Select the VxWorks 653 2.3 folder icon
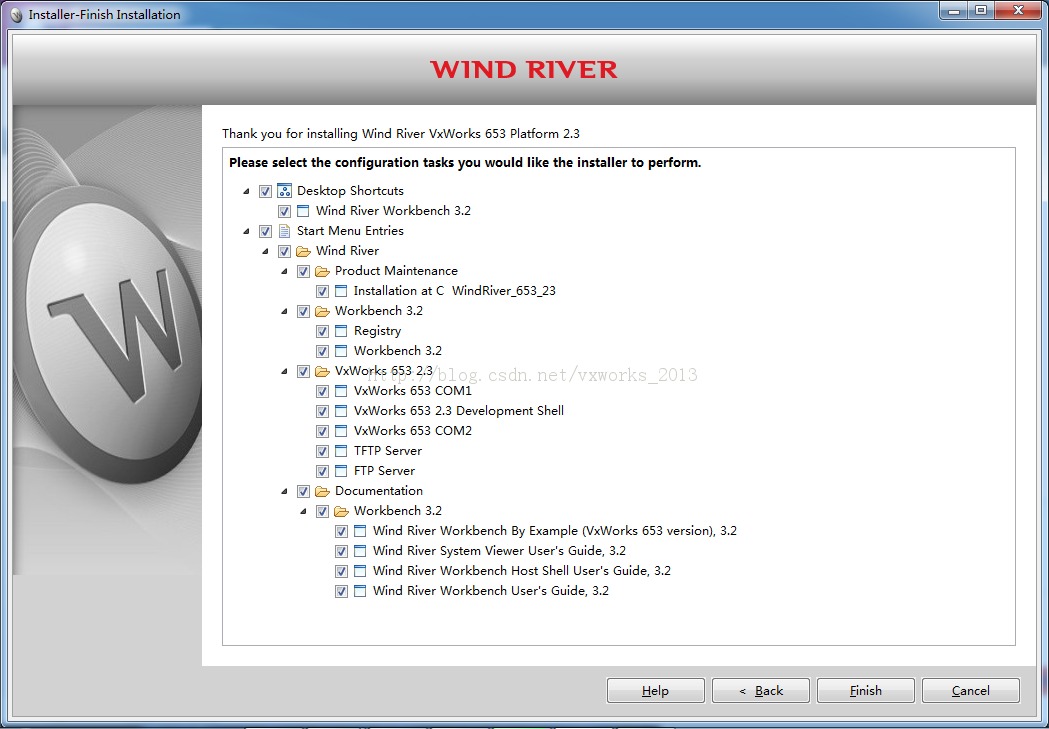The width and height of the screenshot is (1049, 729). 322,371
